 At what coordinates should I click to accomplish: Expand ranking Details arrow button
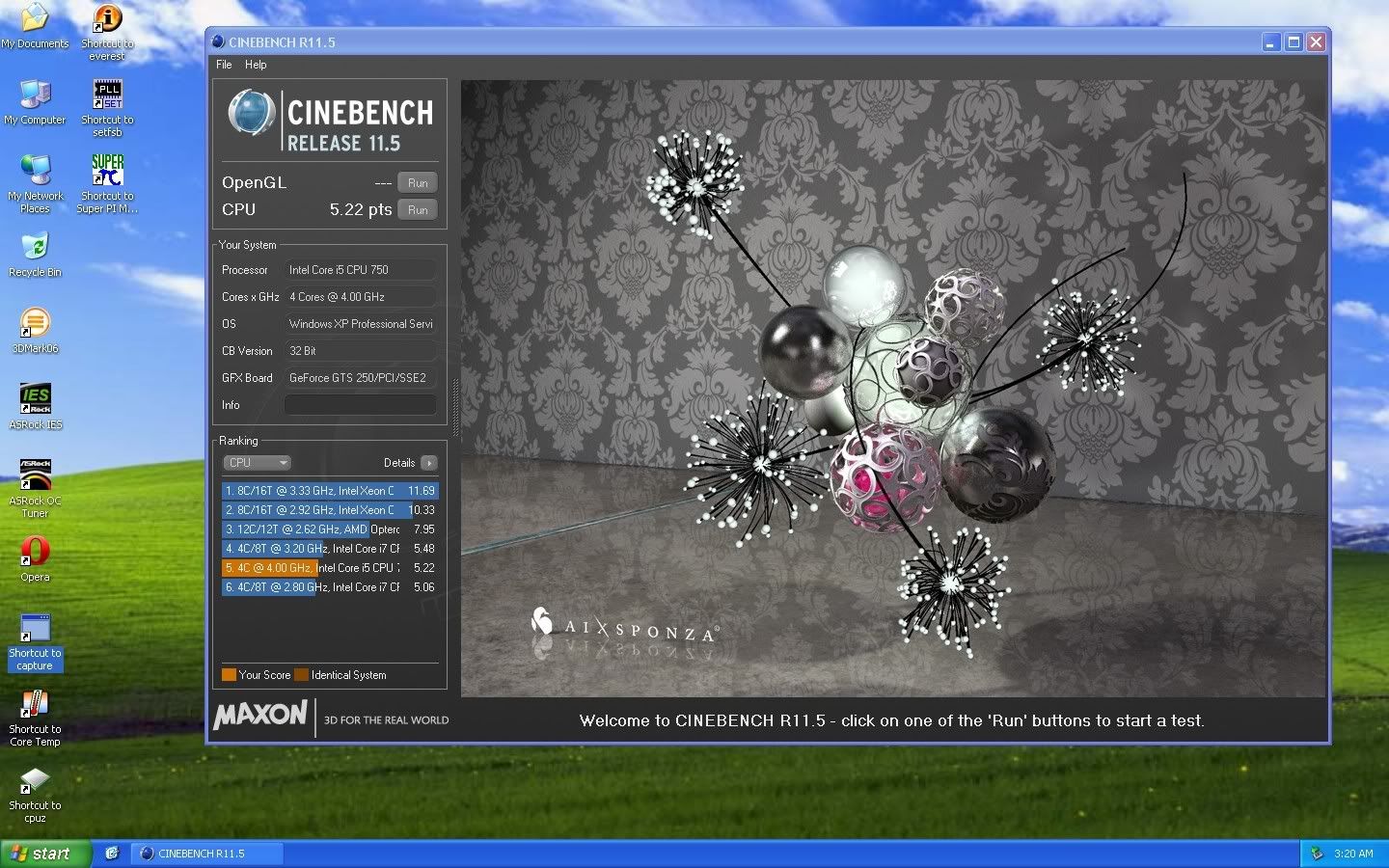[x=429, y=463]
